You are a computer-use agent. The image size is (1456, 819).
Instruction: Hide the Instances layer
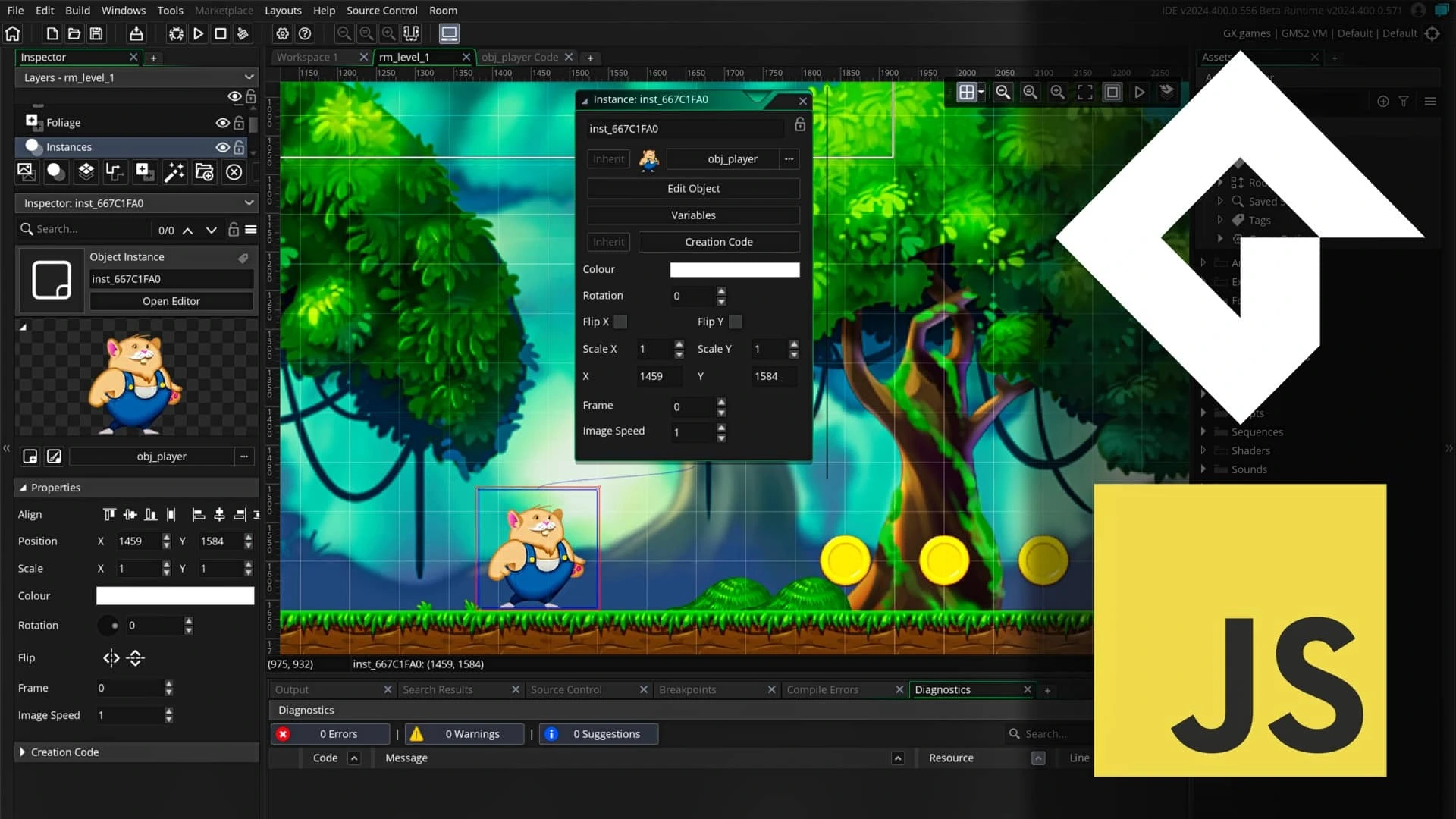[x=222, y=147]
